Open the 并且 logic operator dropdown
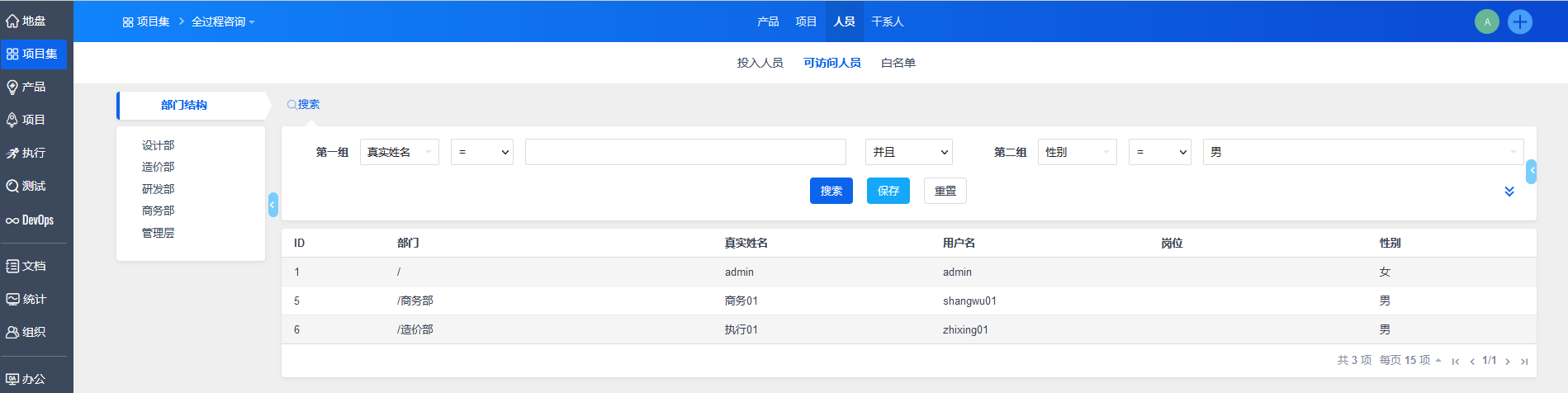Screen dimensions: 1568x393 coord(908,152)
